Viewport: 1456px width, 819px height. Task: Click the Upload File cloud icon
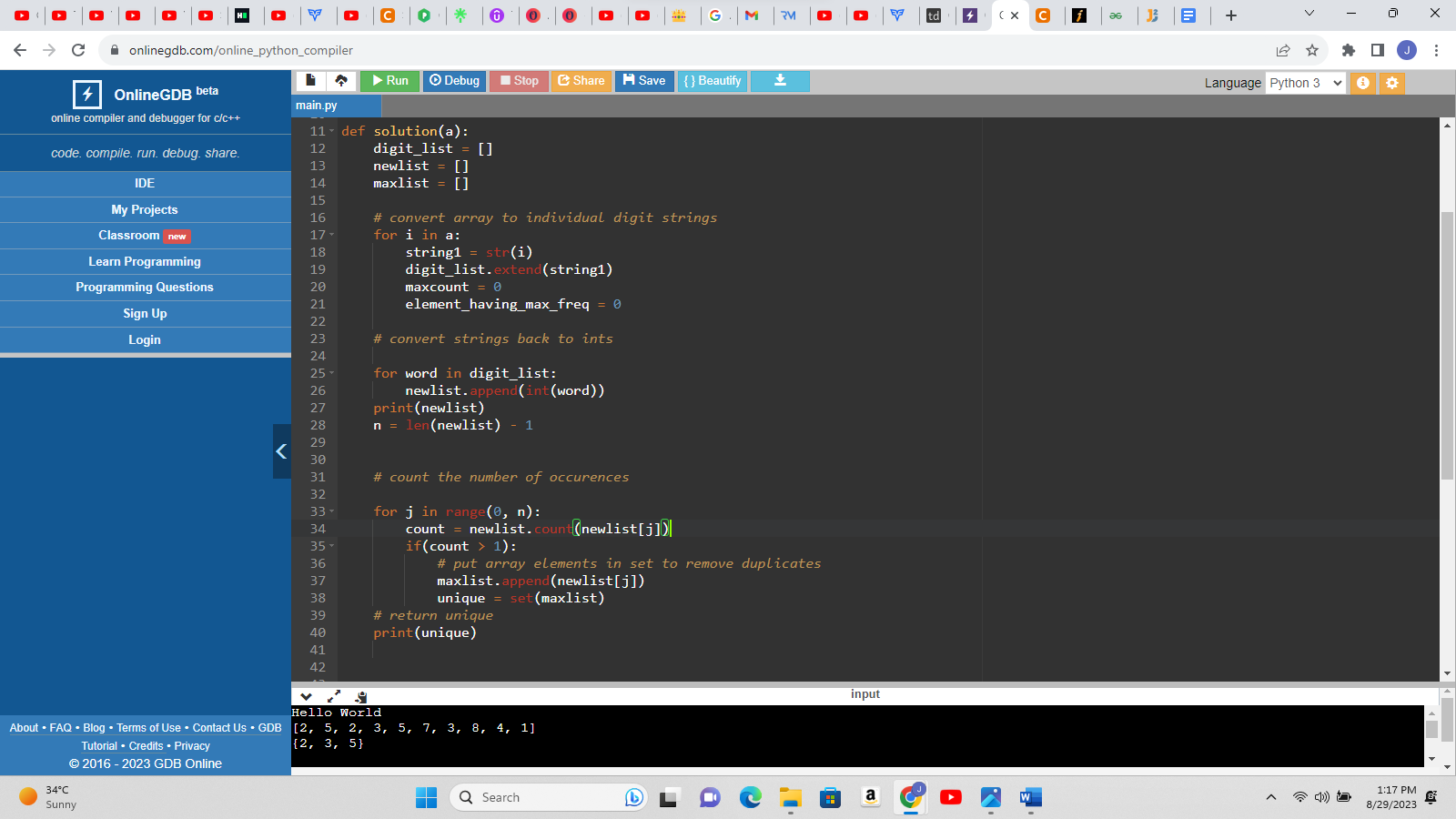341,81
